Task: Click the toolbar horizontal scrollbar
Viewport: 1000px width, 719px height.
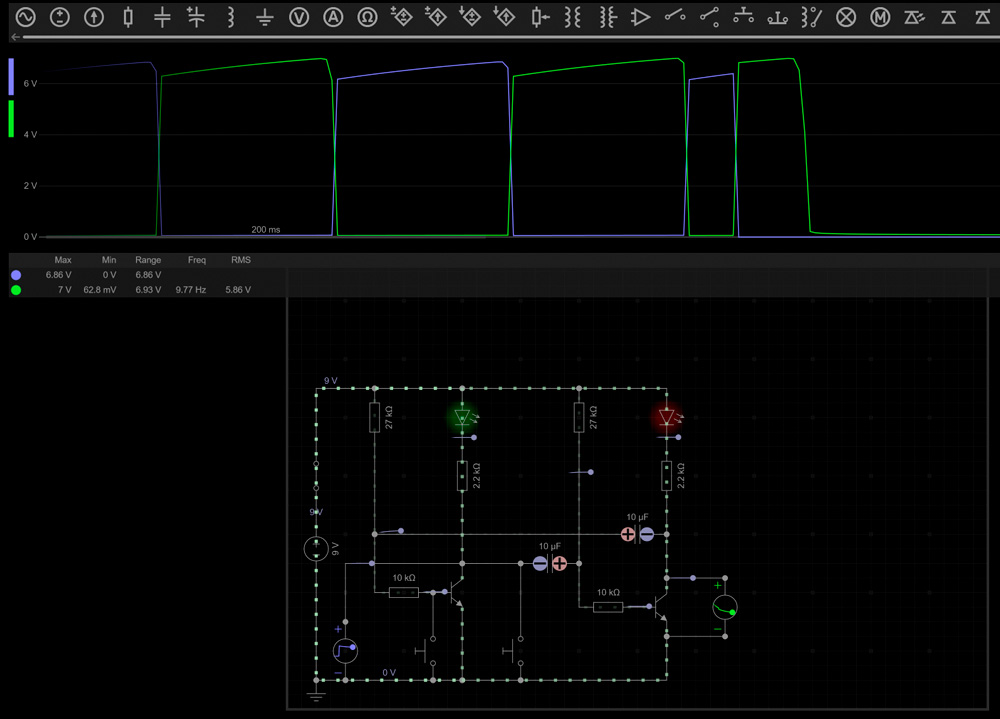Action: point(500,37)
